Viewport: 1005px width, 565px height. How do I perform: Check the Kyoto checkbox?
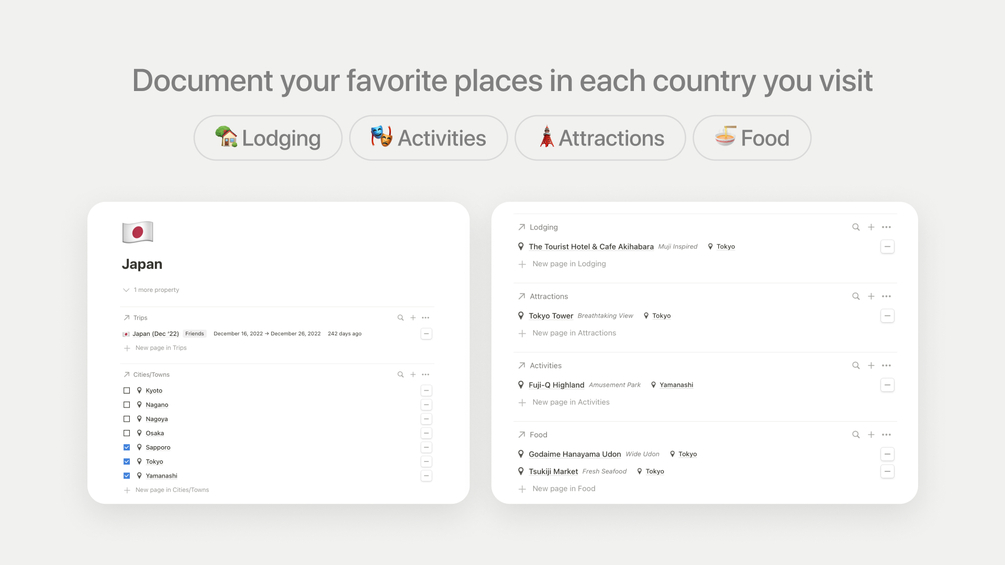127,391
